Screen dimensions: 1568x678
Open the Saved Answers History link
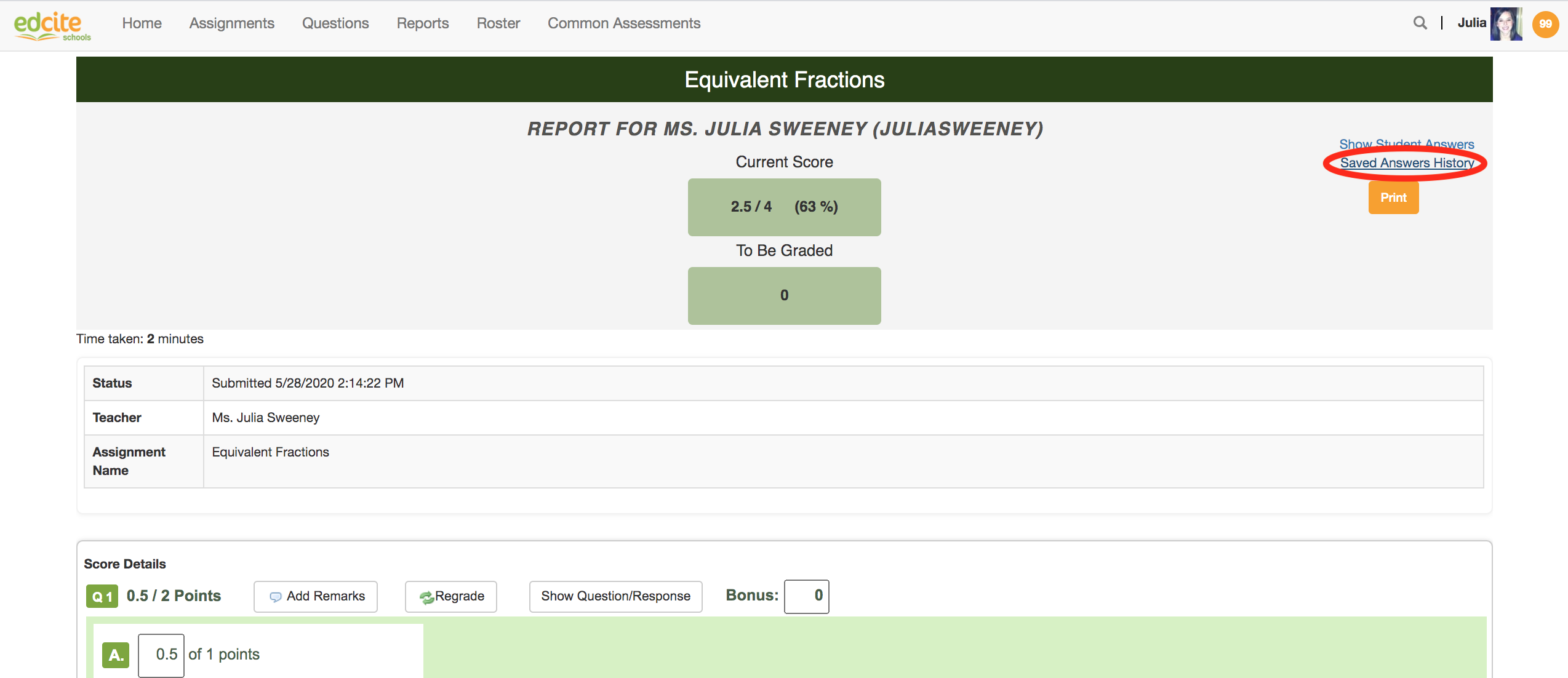pyautogui.click(x=1407, y=163)
